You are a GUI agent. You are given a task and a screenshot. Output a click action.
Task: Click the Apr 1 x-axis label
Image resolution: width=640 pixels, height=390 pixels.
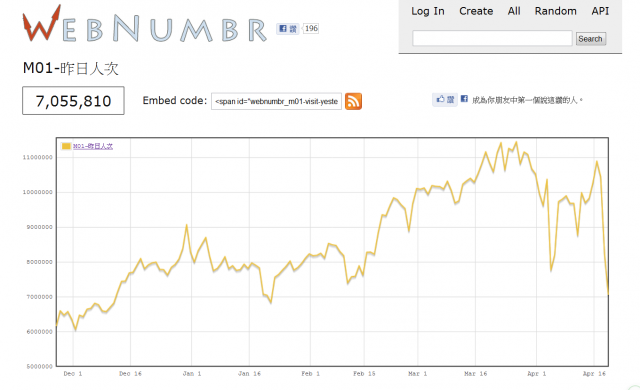(536, 374)
